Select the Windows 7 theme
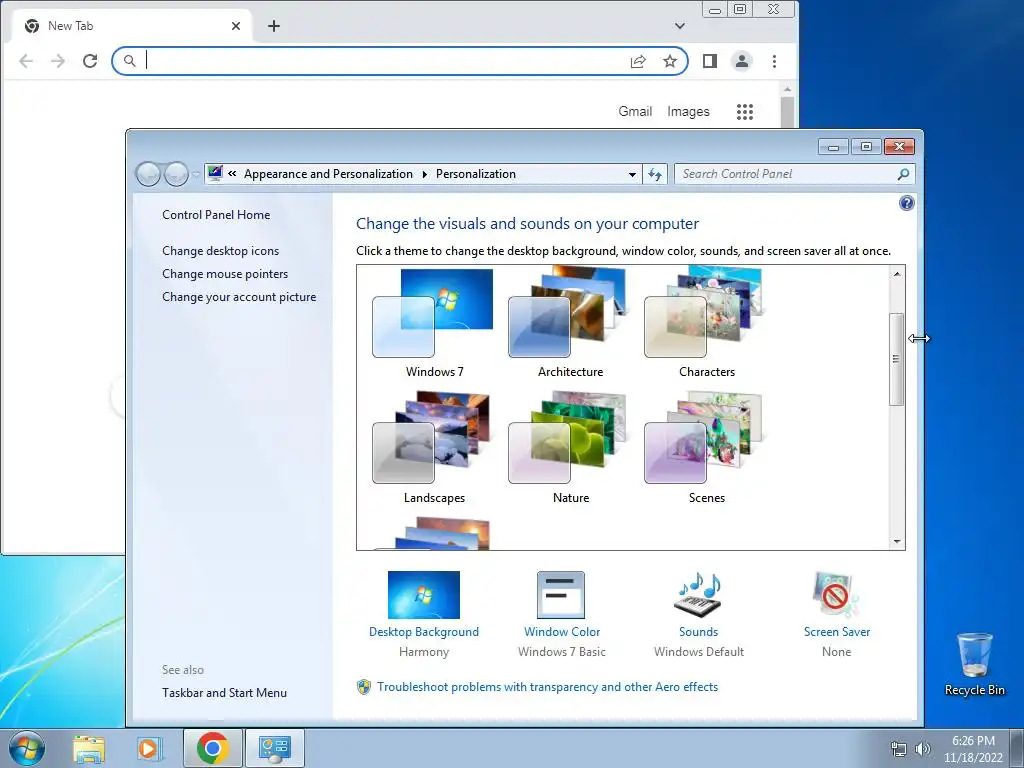 434,323
